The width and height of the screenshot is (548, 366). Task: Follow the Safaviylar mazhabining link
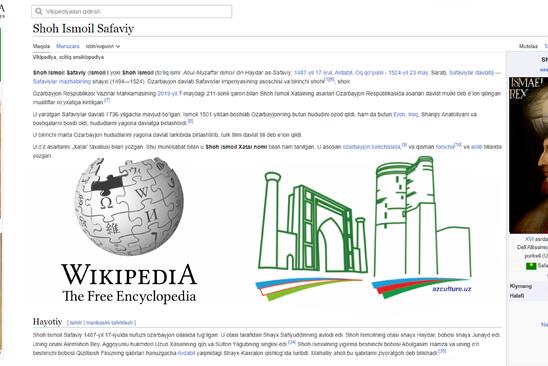pos(62,81)
